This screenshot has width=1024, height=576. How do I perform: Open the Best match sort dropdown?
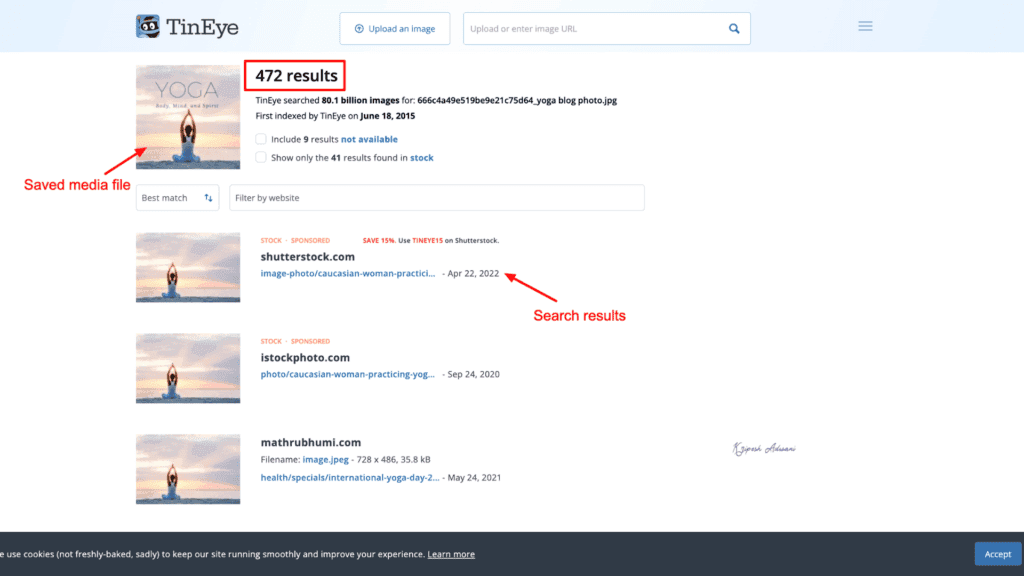[x=177, y=197]
